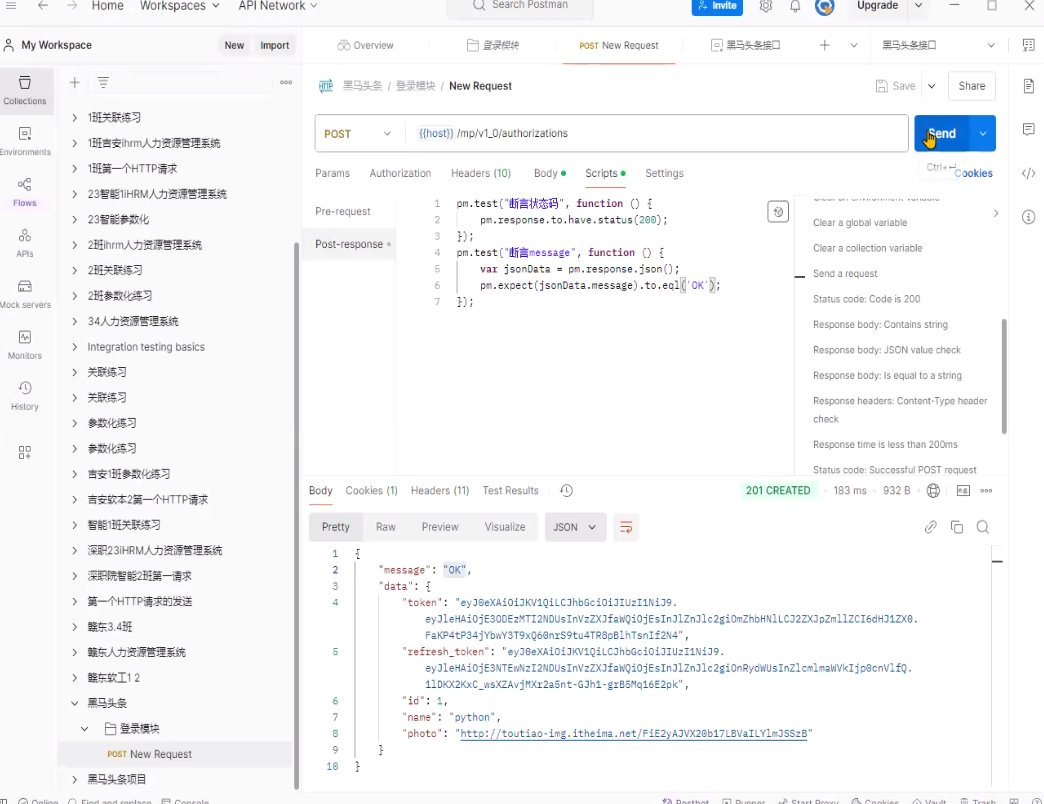Open the API Network dropdown
1044x804 pixels.
click(278, 6)
